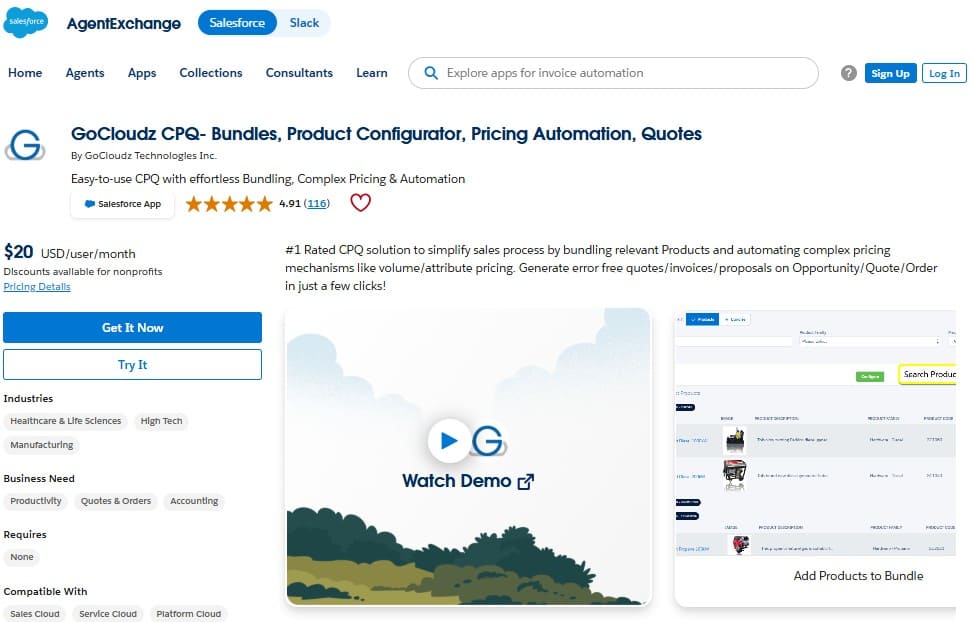Image resolution: width=973 pixels, height=622 pixels.
Task: Click the search magnifier icon
Action: 430,73
